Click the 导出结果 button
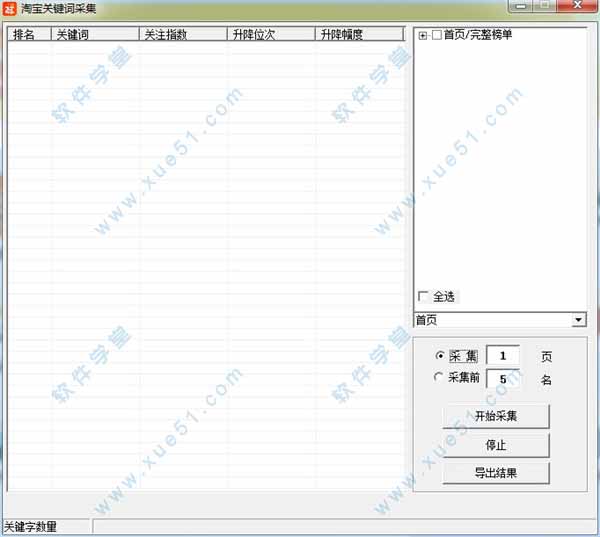This screenshot has width=600, height=537. (x=496, y=473)
